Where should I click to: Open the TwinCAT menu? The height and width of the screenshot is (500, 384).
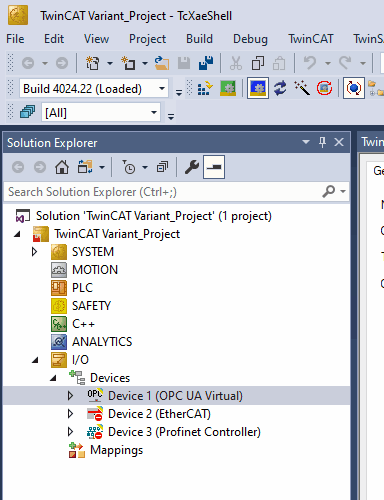coord(310,39)
